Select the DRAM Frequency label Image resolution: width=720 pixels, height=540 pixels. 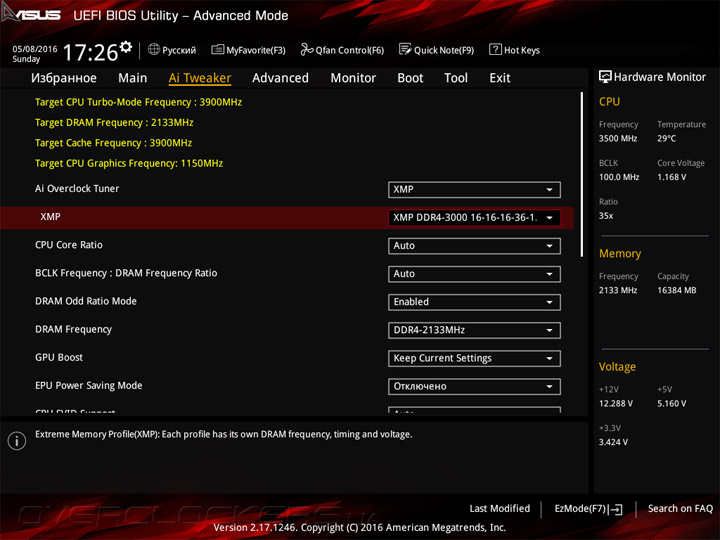[73, 329]
